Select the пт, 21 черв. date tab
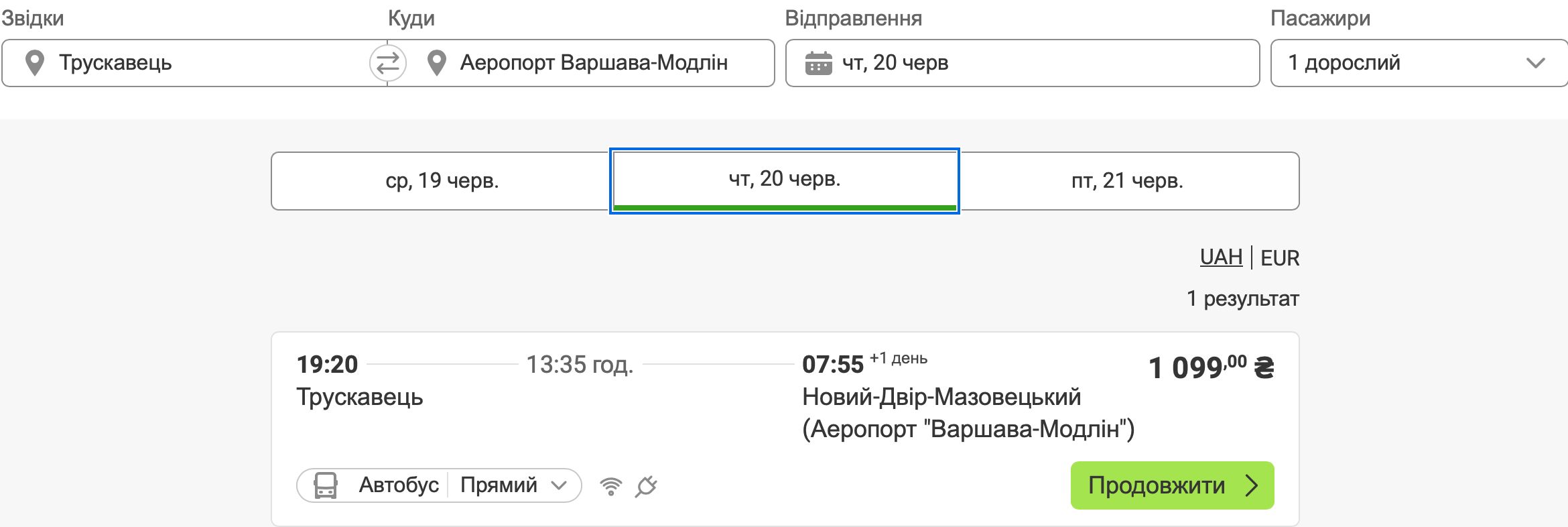The height and width of the screenshot is (527, 1568). [x=1128, y=181]
